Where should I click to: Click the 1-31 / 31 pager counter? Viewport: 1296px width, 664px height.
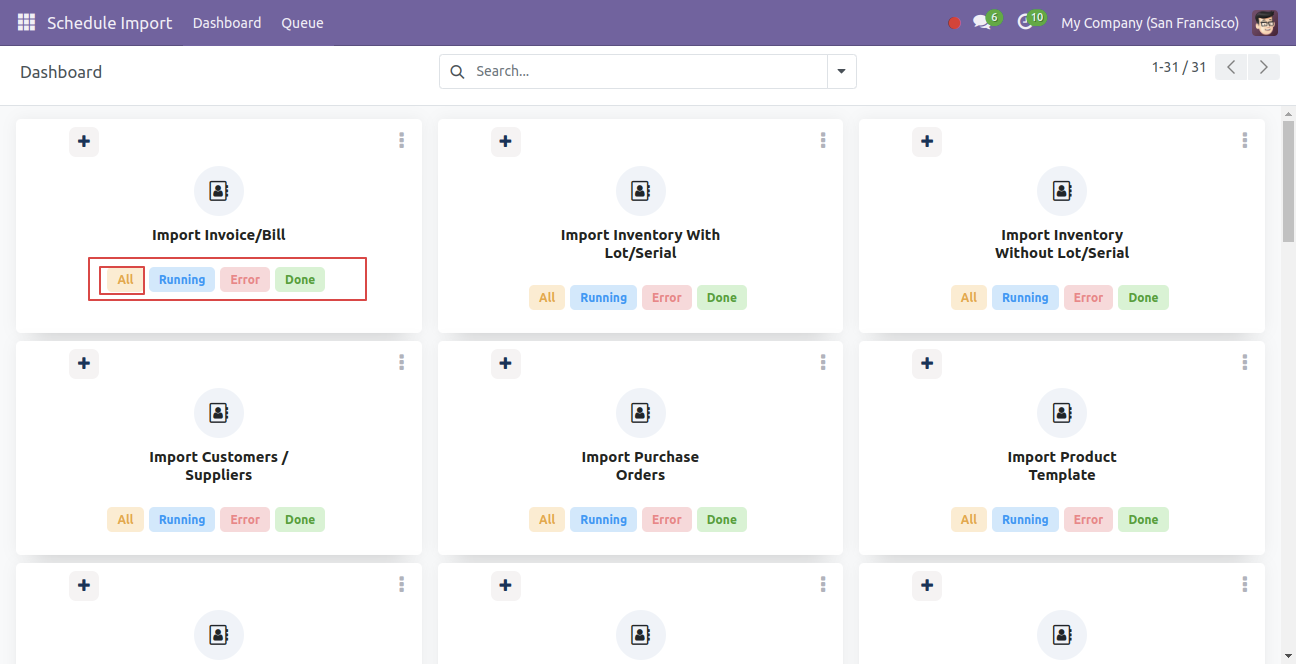point(1179,67)
